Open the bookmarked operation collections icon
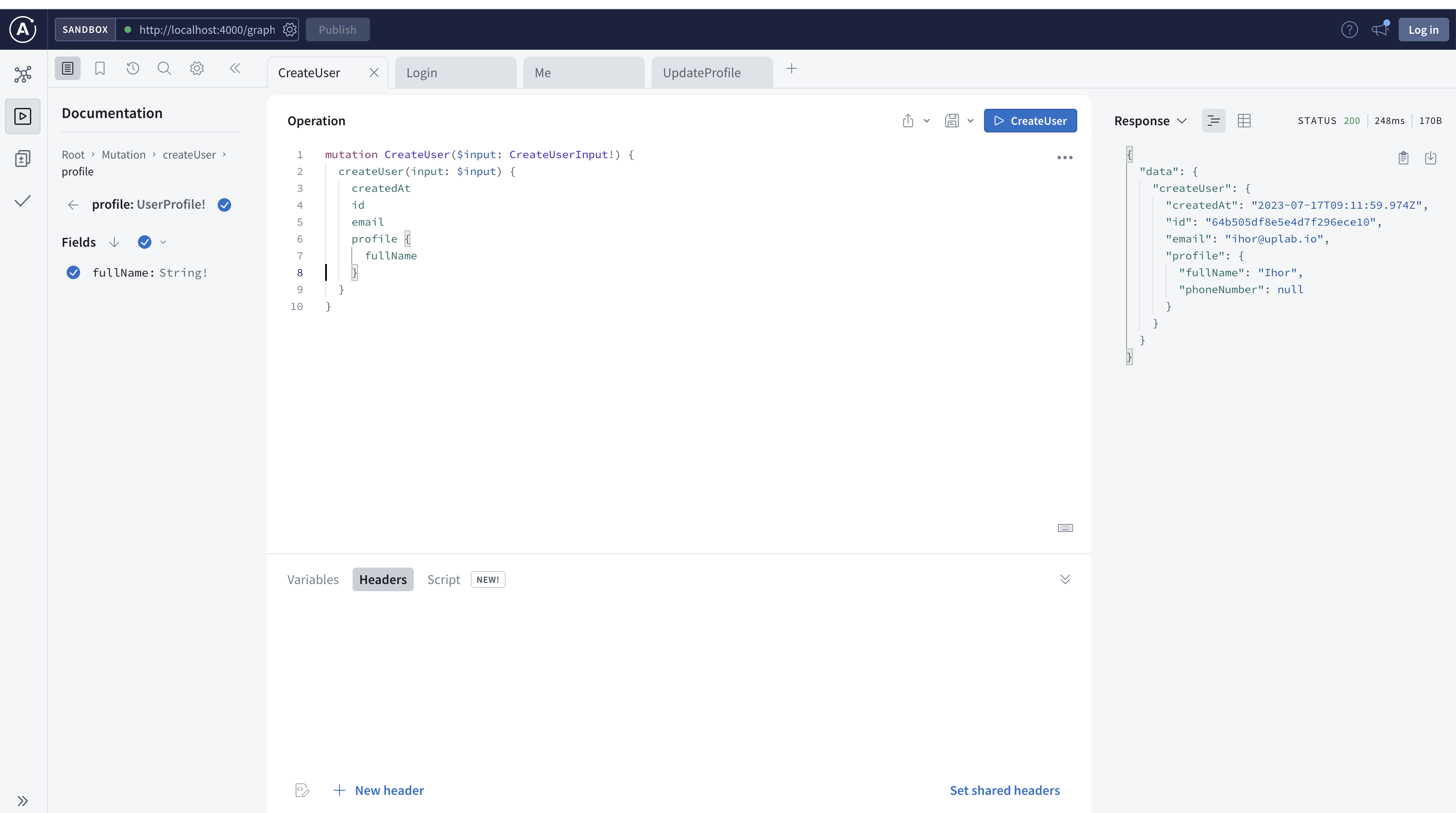Screen dimensions: 1456x813 tap(100, 68)
